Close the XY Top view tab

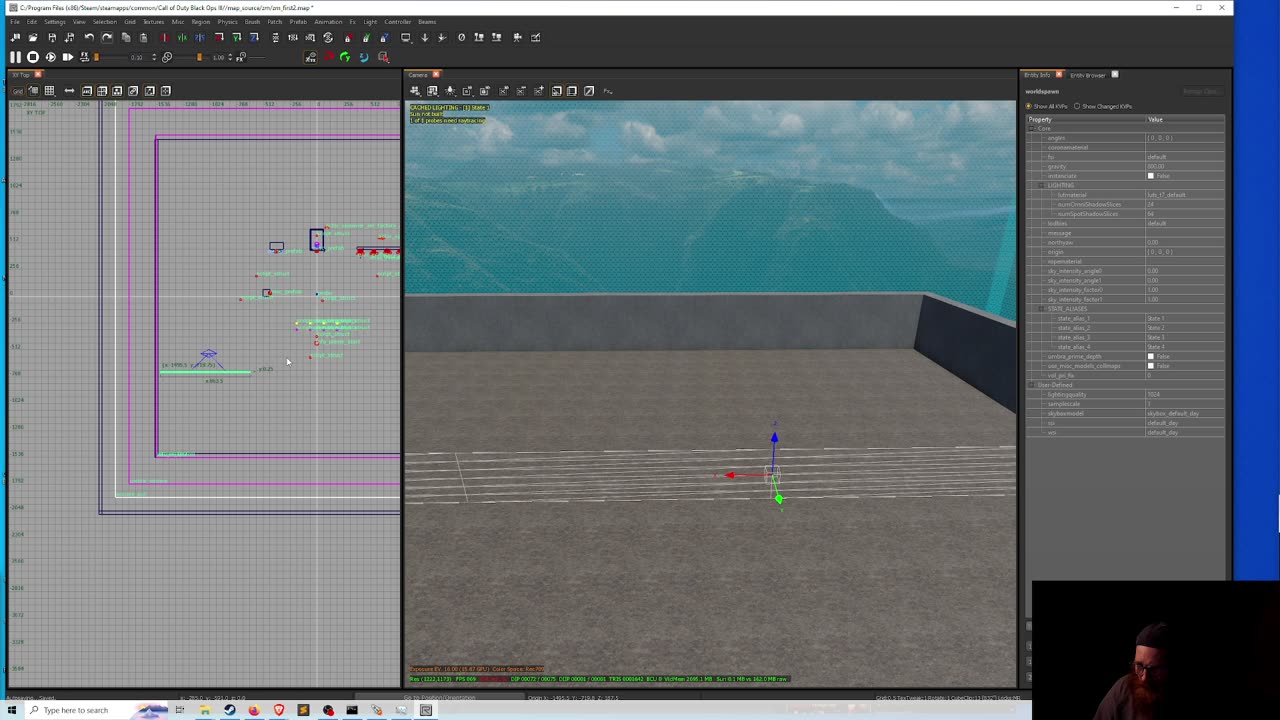click(39, 75)
